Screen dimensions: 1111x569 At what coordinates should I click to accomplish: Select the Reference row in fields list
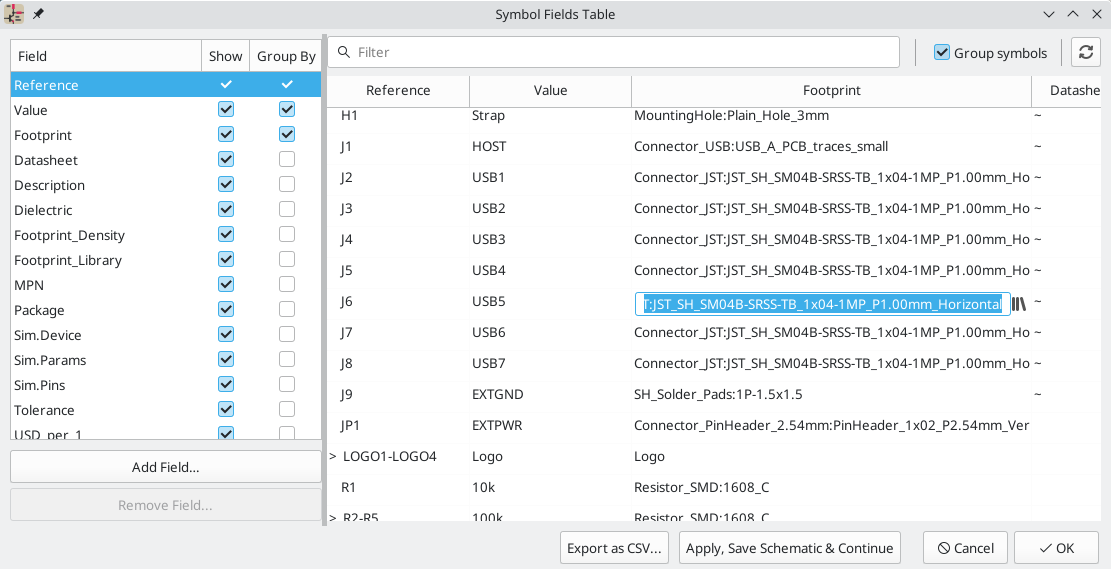[166, 85]
